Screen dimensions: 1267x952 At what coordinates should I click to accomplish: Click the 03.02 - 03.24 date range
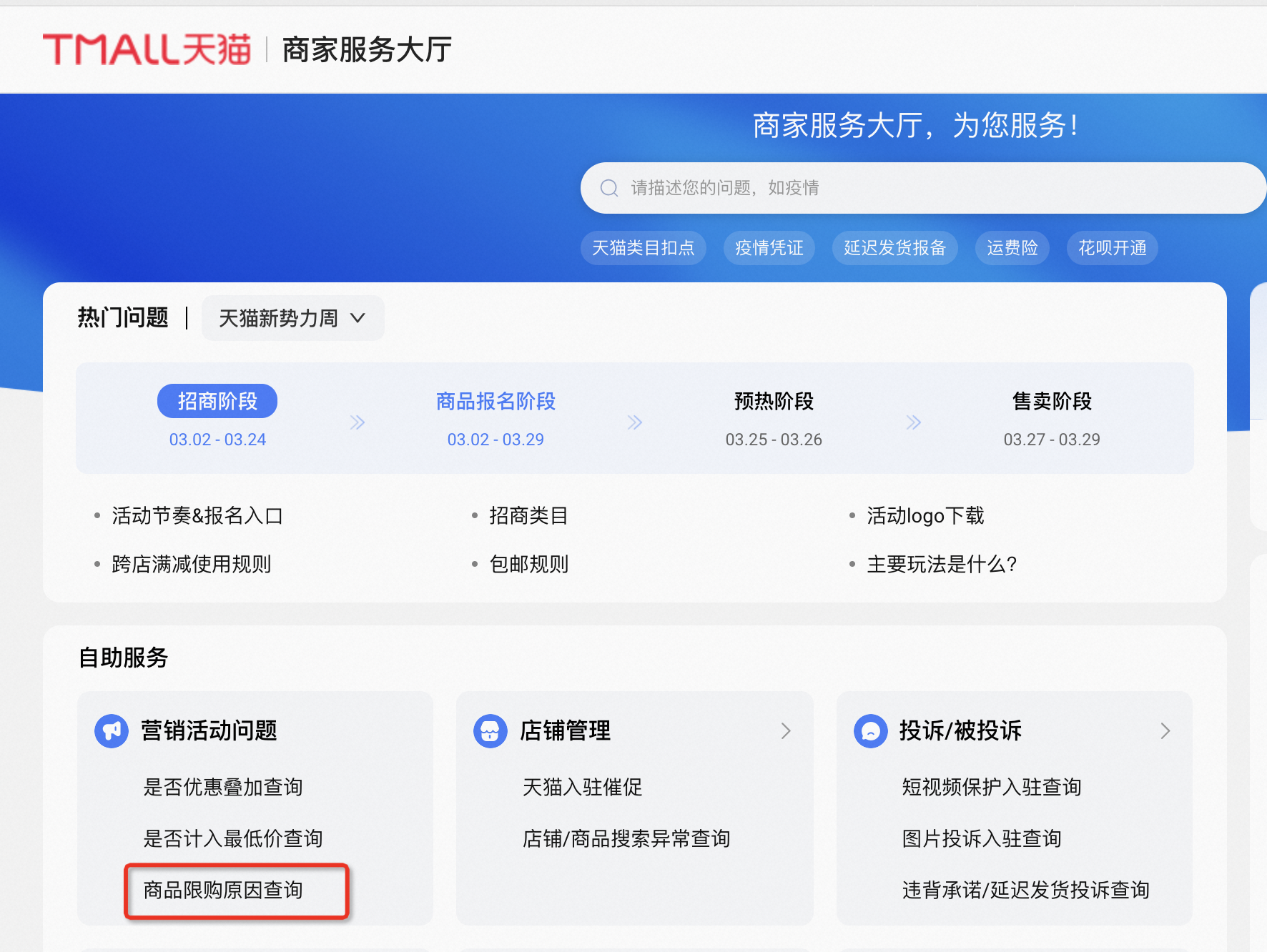(217, 440)
